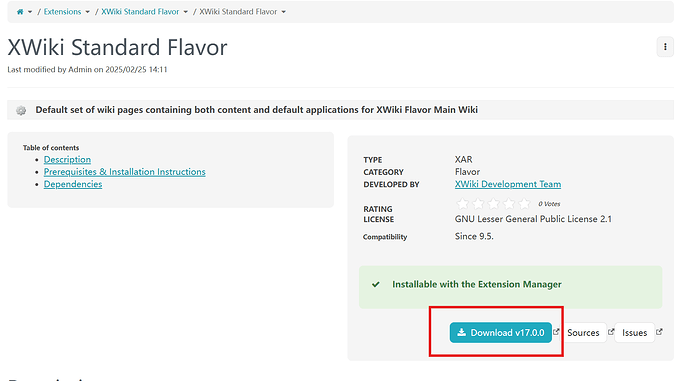Viewport: 690px width, 381px height.
Task: Expand the dropdown arrow next to home icon
Action: click(30, 12)
